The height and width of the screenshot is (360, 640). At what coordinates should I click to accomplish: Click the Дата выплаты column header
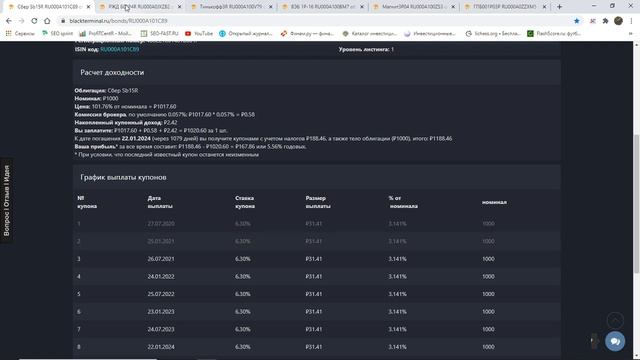[160, 202]
